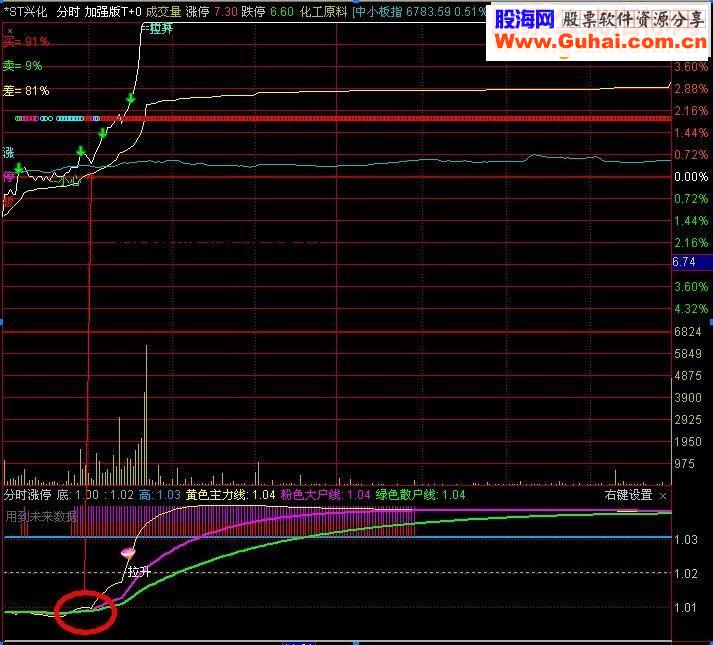Screen dimensions: 713x645
Task: Click the red 2.88% axis label
Action: [x=691, y=89]
